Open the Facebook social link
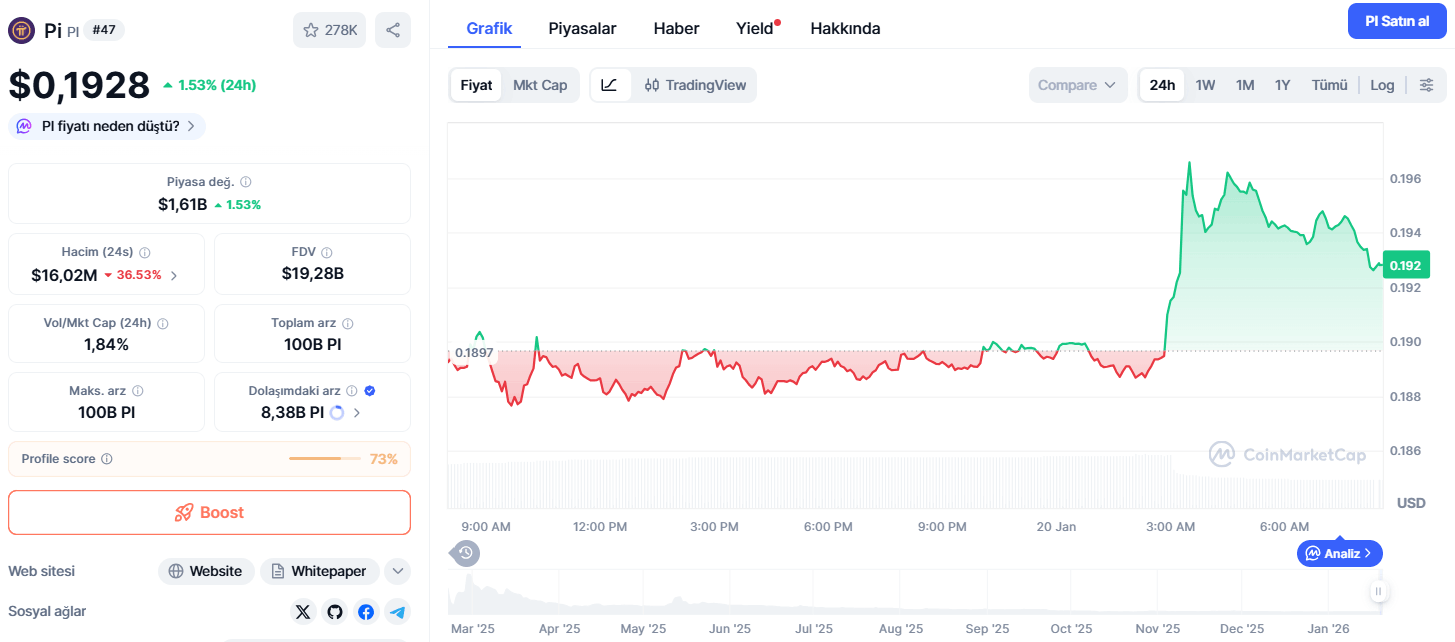The image size is (1455, 642). [x=366, y=612]
